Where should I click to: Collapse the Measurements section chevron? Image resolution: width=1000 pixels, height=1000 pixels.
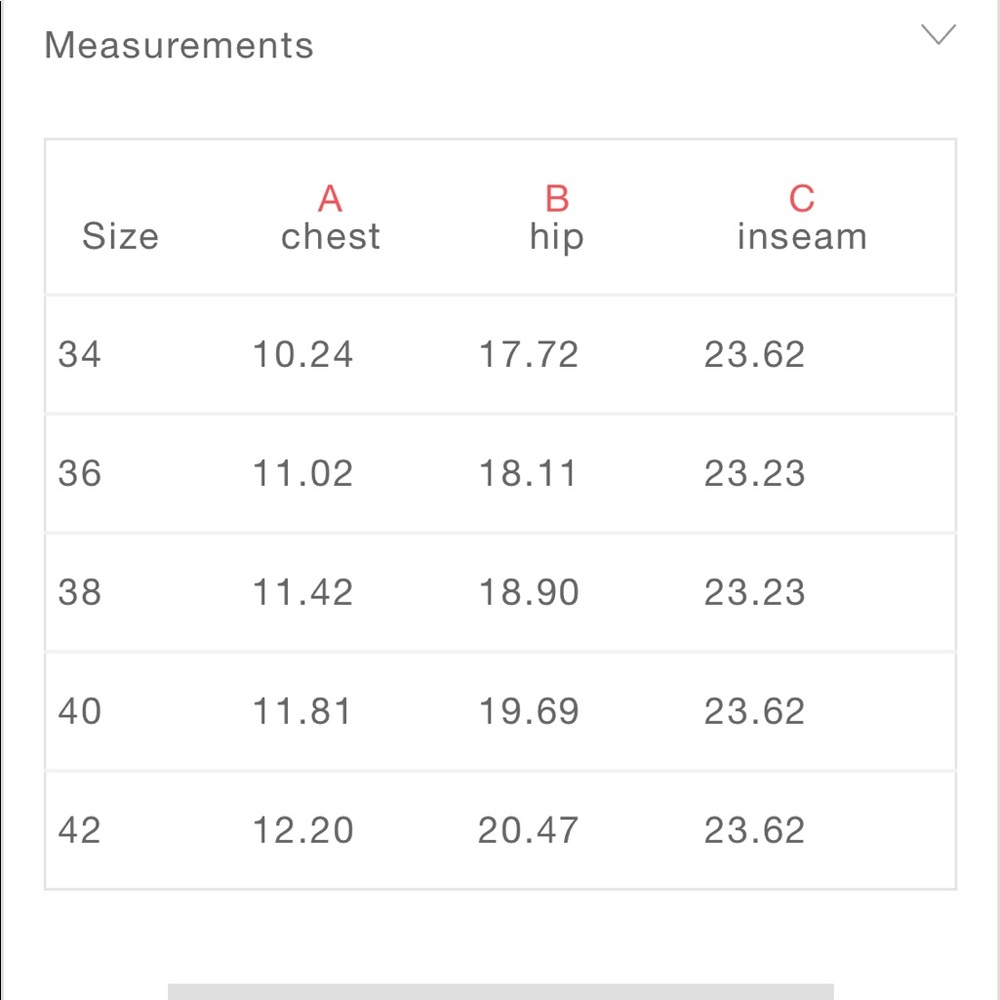(938, 34)
